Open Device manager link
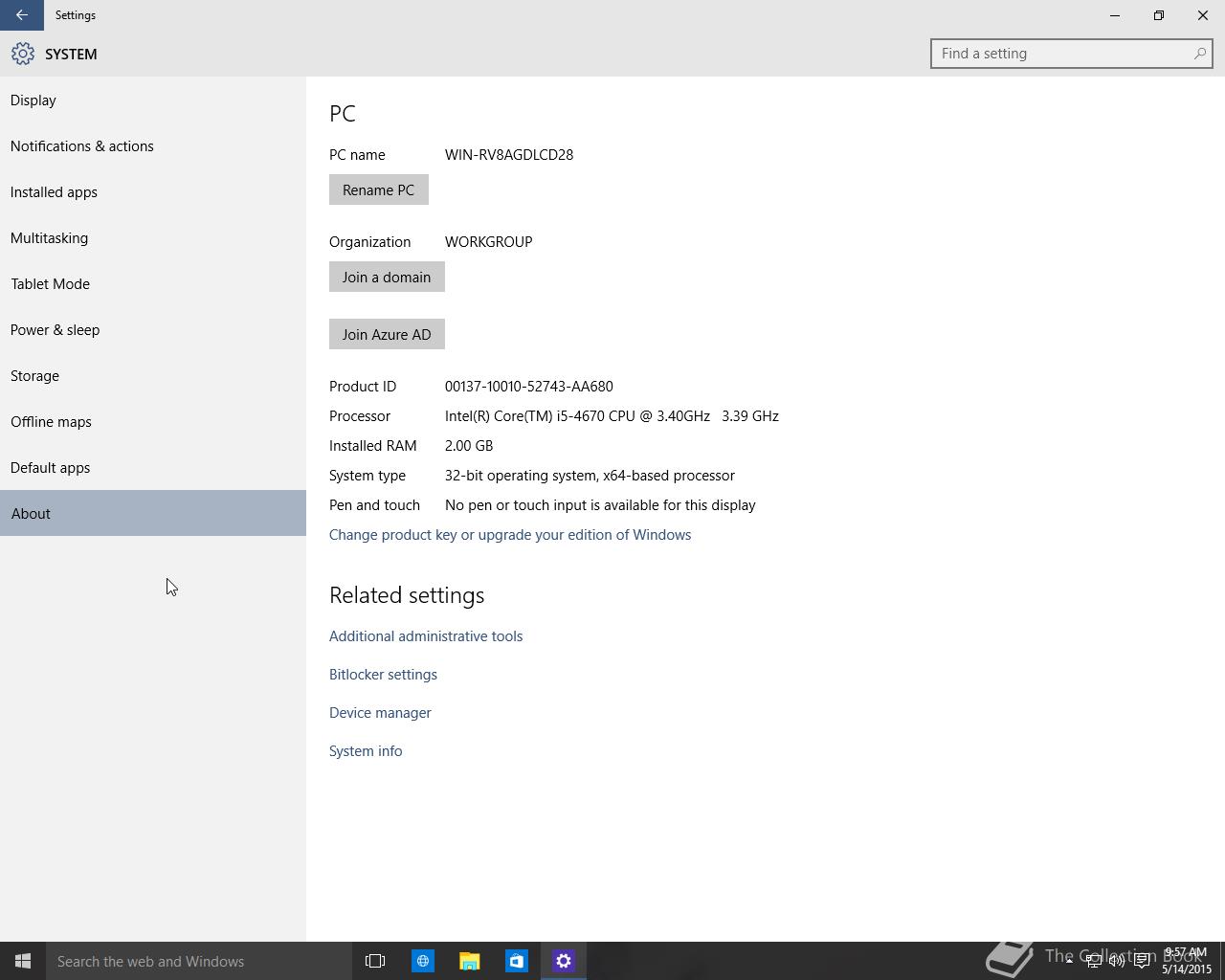The height and width of the screenshot is (980, 1225). 380,712
